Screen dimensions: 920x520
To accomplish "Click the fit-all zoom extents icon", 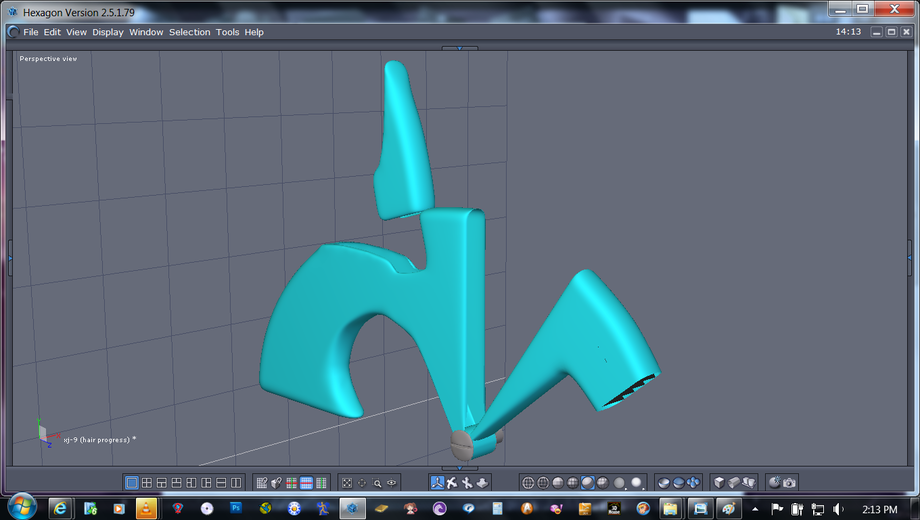I will pyautogui.click(x=347, y=483).
